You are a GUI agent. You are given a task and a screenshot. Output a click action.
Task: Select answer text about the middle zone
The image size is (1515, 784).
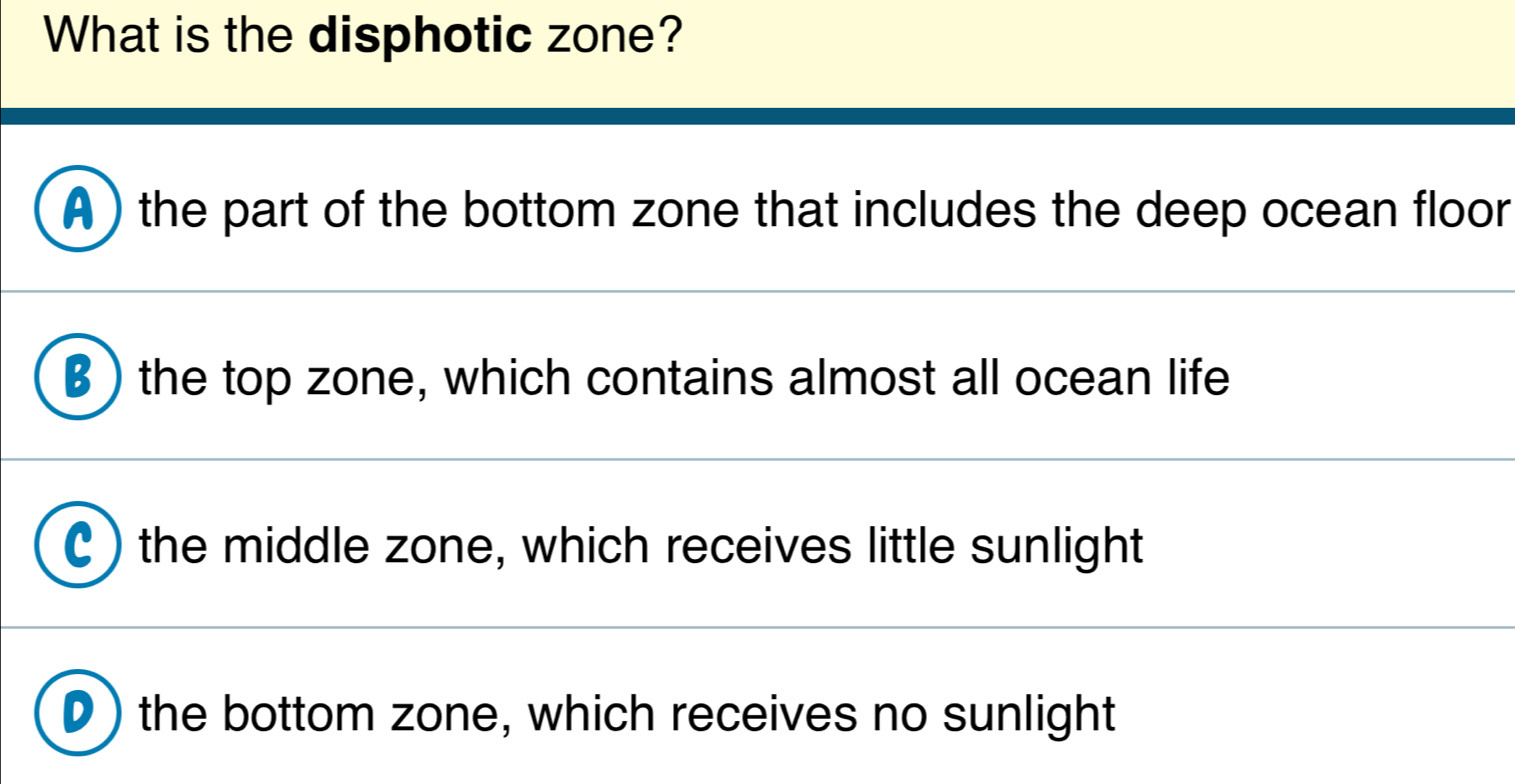pos(641,548)
